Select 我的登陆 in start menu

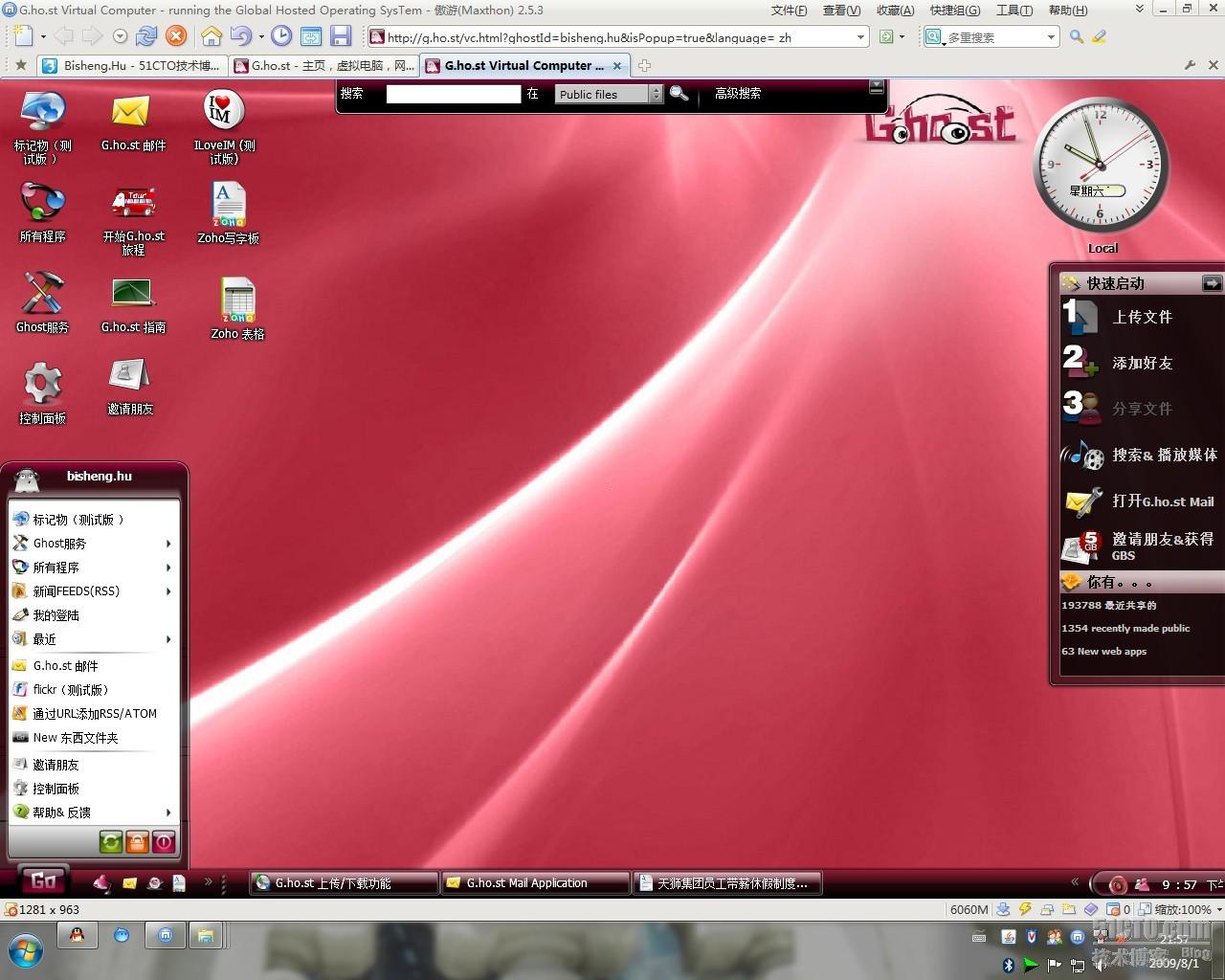(56, 615)
